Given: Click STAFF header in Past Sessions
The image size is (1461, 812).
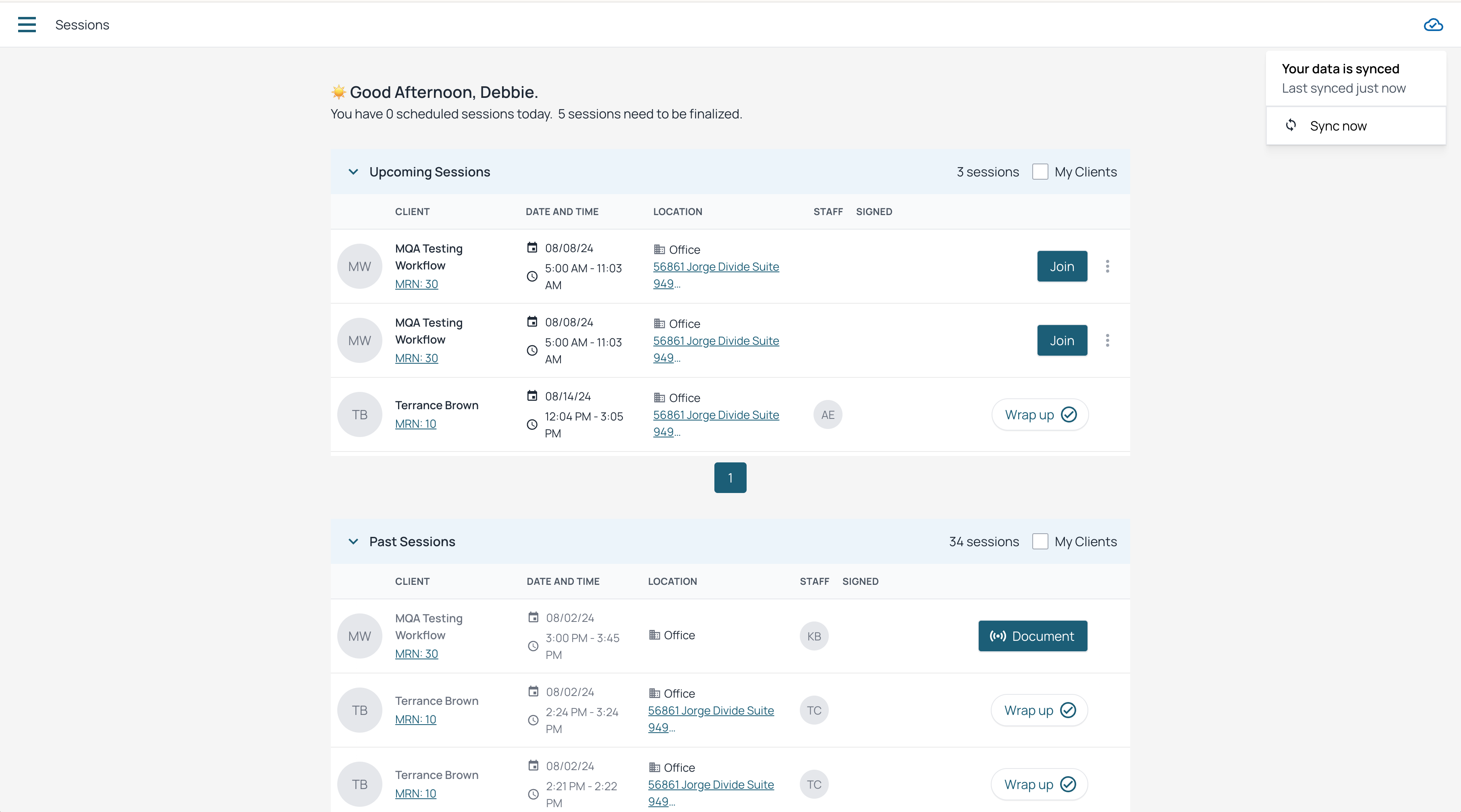Looking at the screenshot, I should (814, 581).
